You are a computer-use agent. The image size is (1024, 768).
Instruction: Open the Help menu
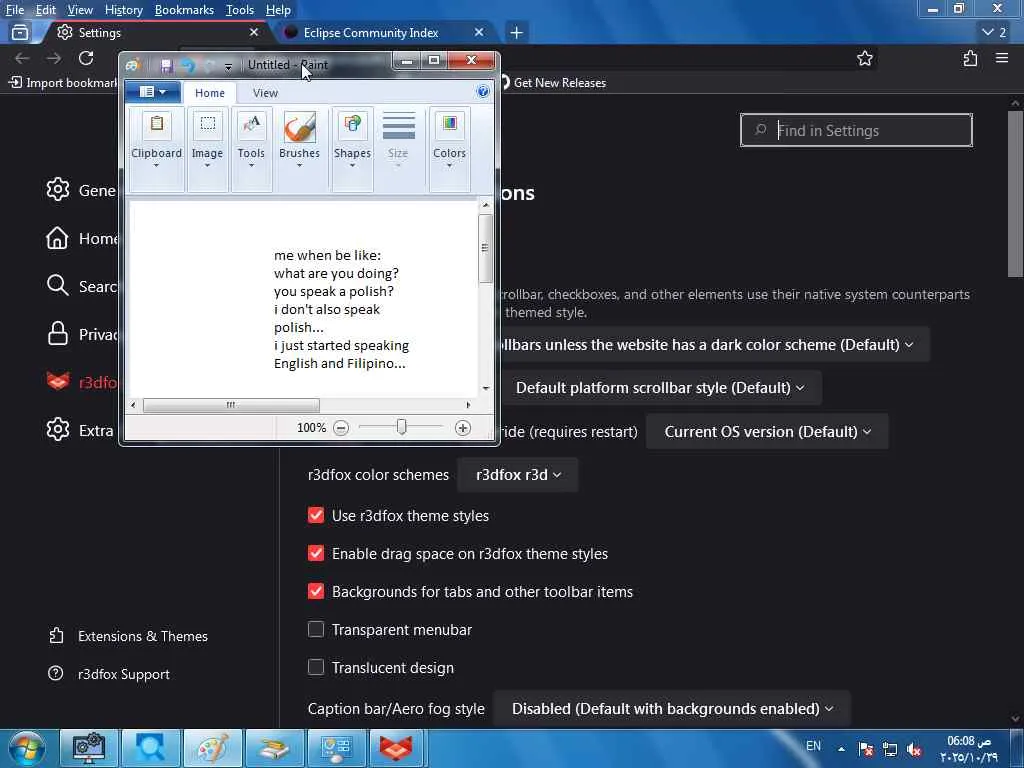coord(278,10)
